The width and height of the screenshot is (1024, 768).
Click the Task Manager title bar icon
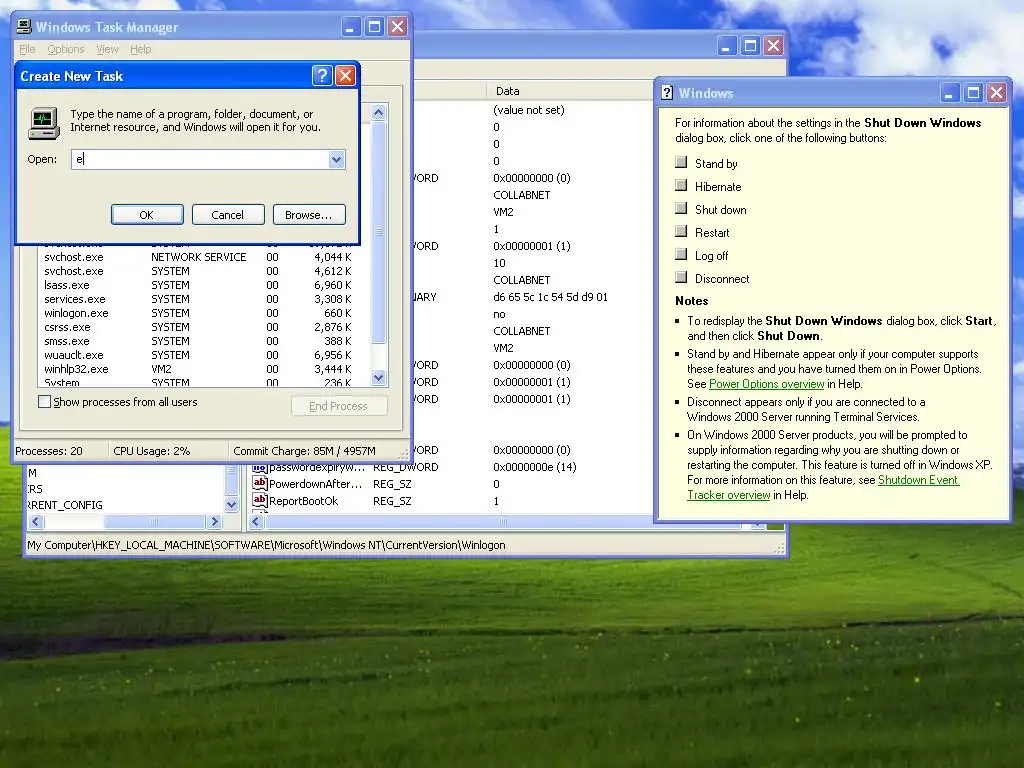[24, 26]
